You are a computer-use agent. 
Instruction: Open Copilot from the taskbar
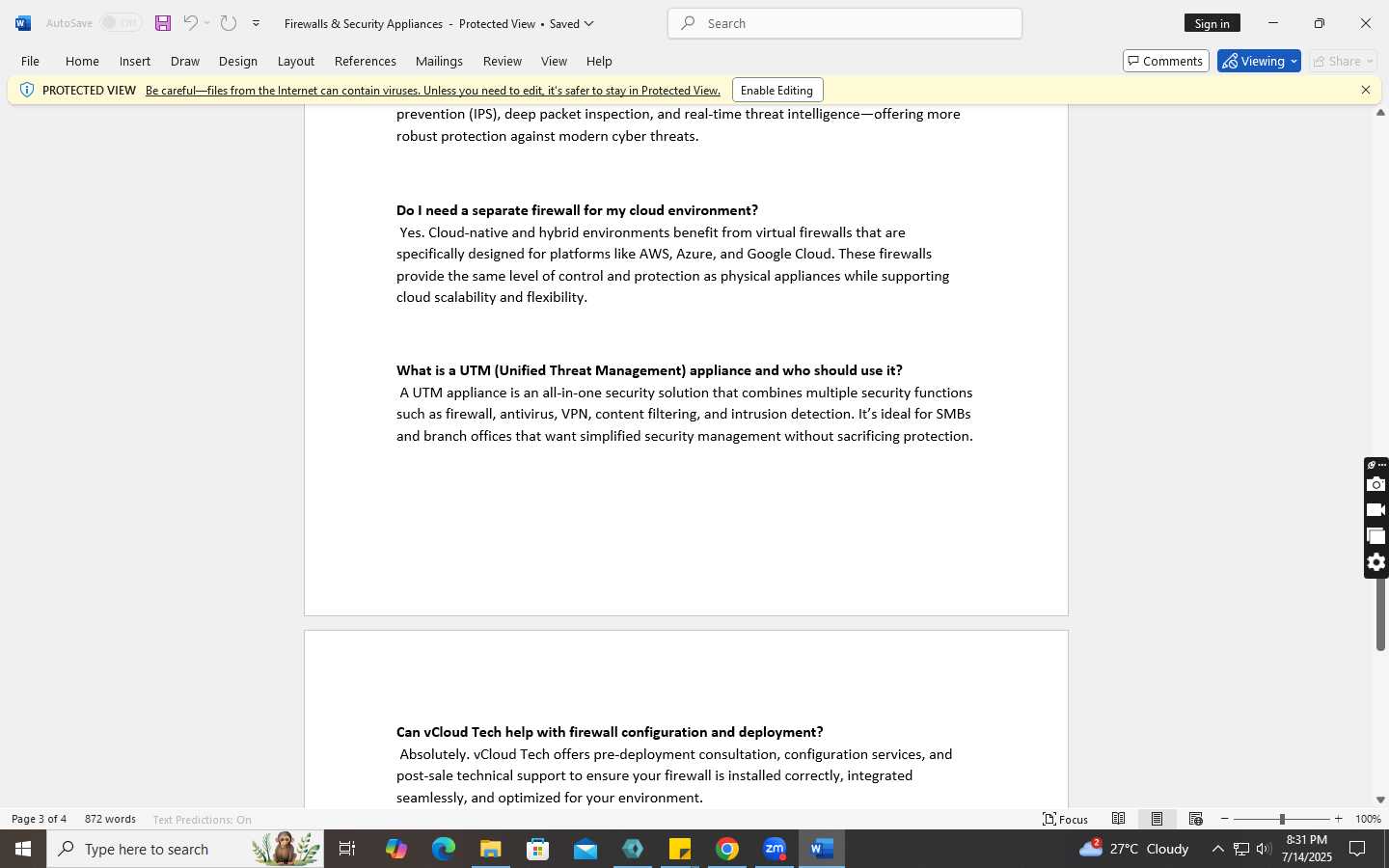click(x=395, y=849)
